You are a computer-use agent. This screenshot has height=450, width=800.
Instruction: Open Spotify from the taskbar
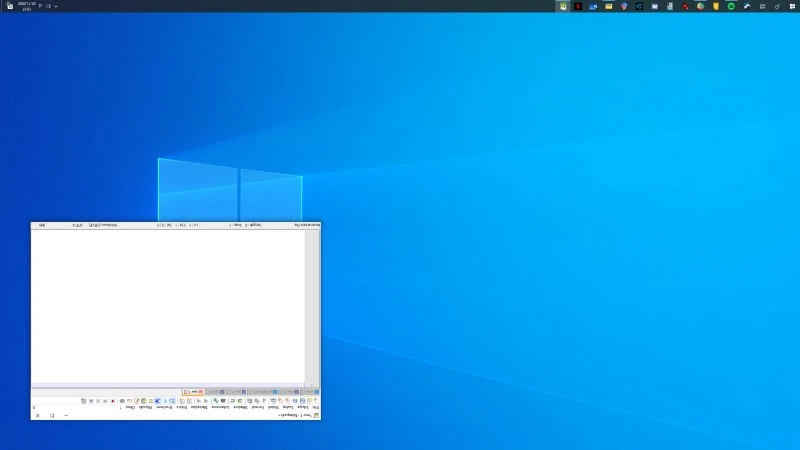tap(731, 6)
